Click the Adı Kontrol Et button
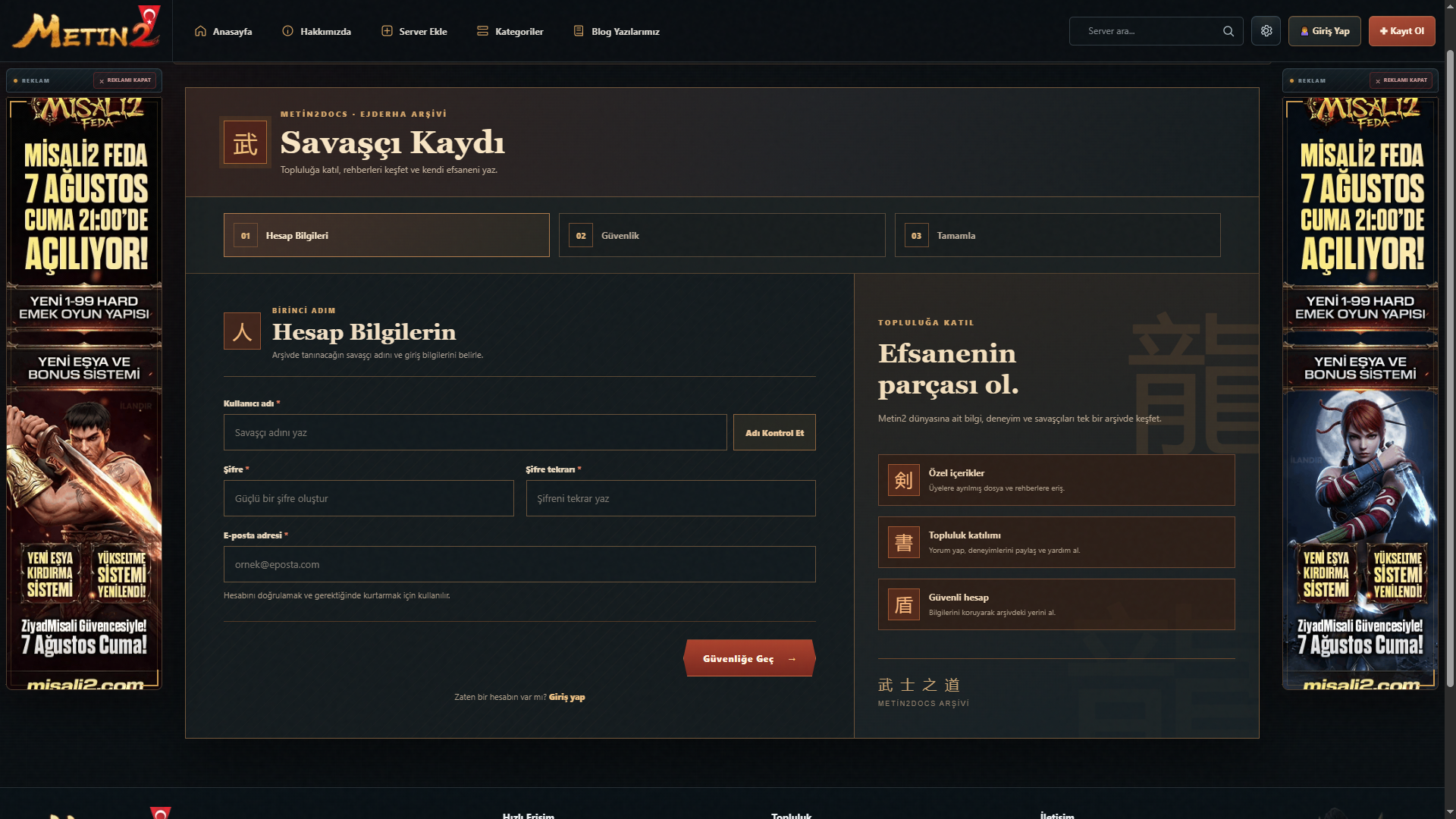 (774, 432)
